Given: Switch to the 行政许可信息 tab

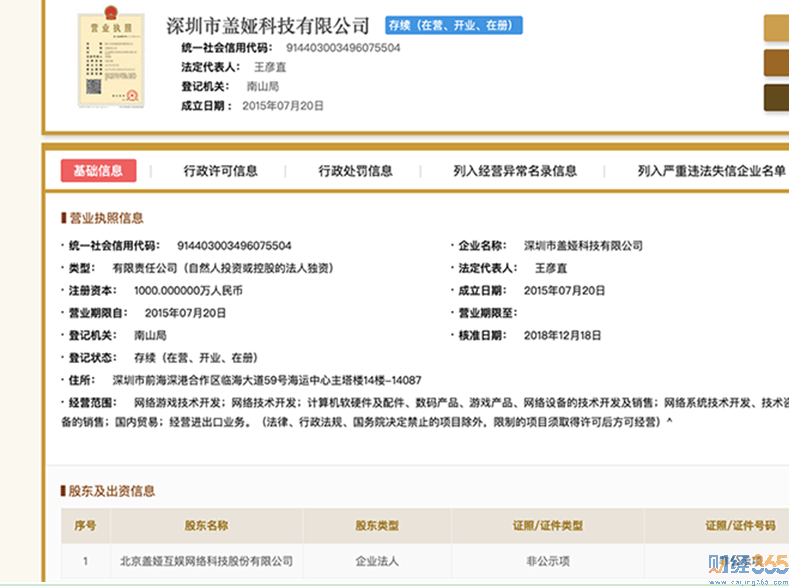Looking at the screenshot, I should pos(220,171).
